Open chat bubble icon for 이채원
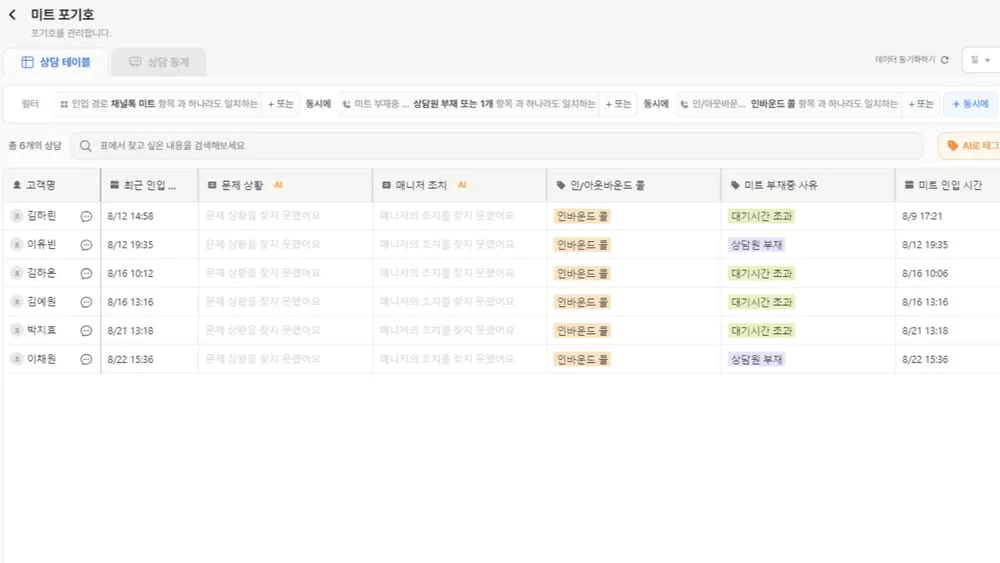Image resolution: width=1000 pixels, height=563 pixels. click(86, 359)
